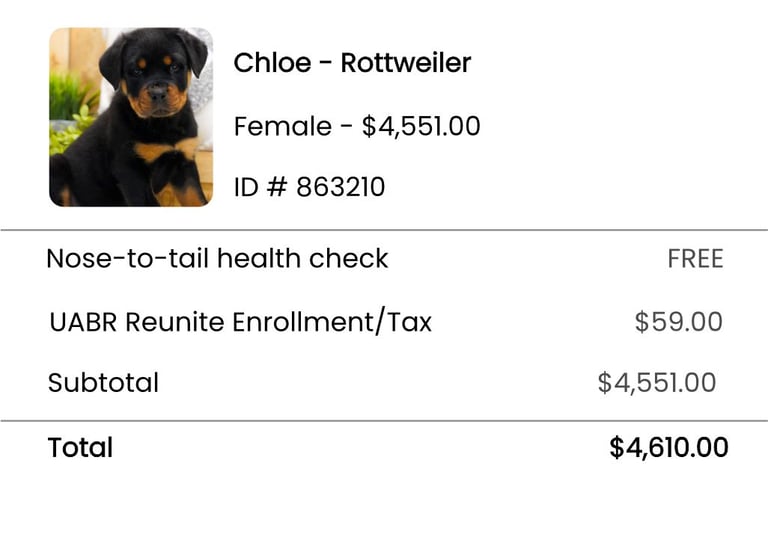The height and width of the screenshot is (551, 768).
Task: Click the word Enrollment/Tax
Action: 332,322
